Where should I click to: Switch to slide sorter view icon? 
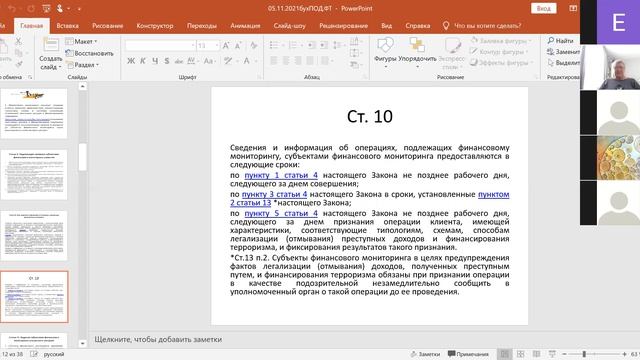coord(520,354)
